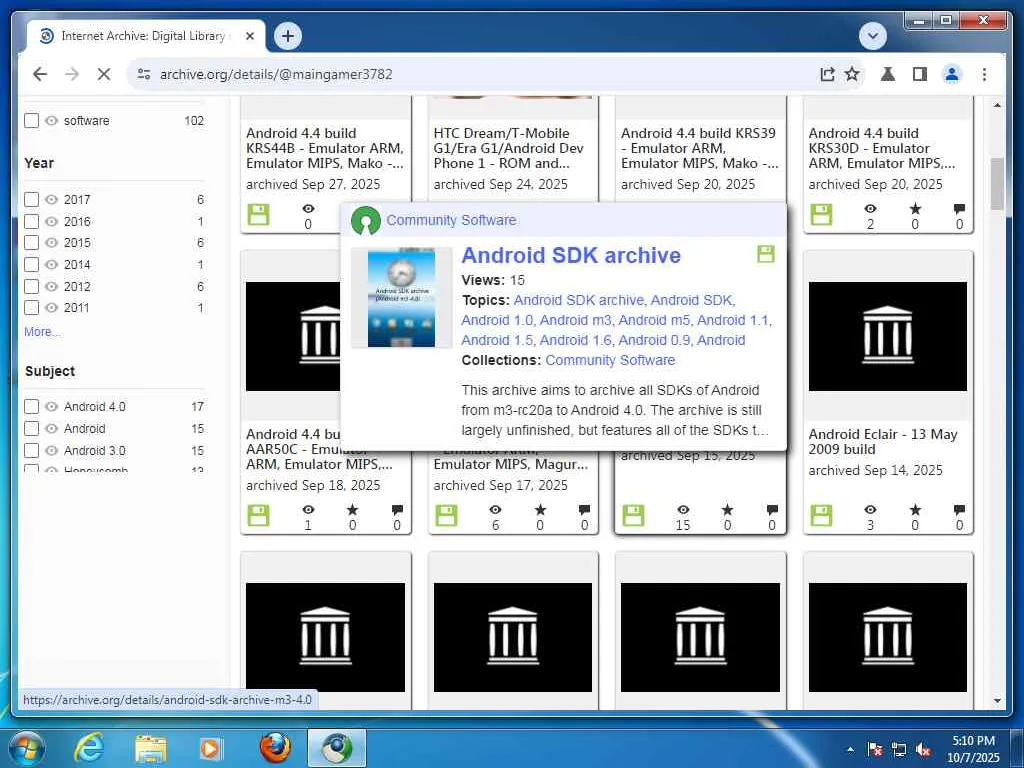
Task: Toggle the eye icon beside the Android subject
Action: (52, 428)
